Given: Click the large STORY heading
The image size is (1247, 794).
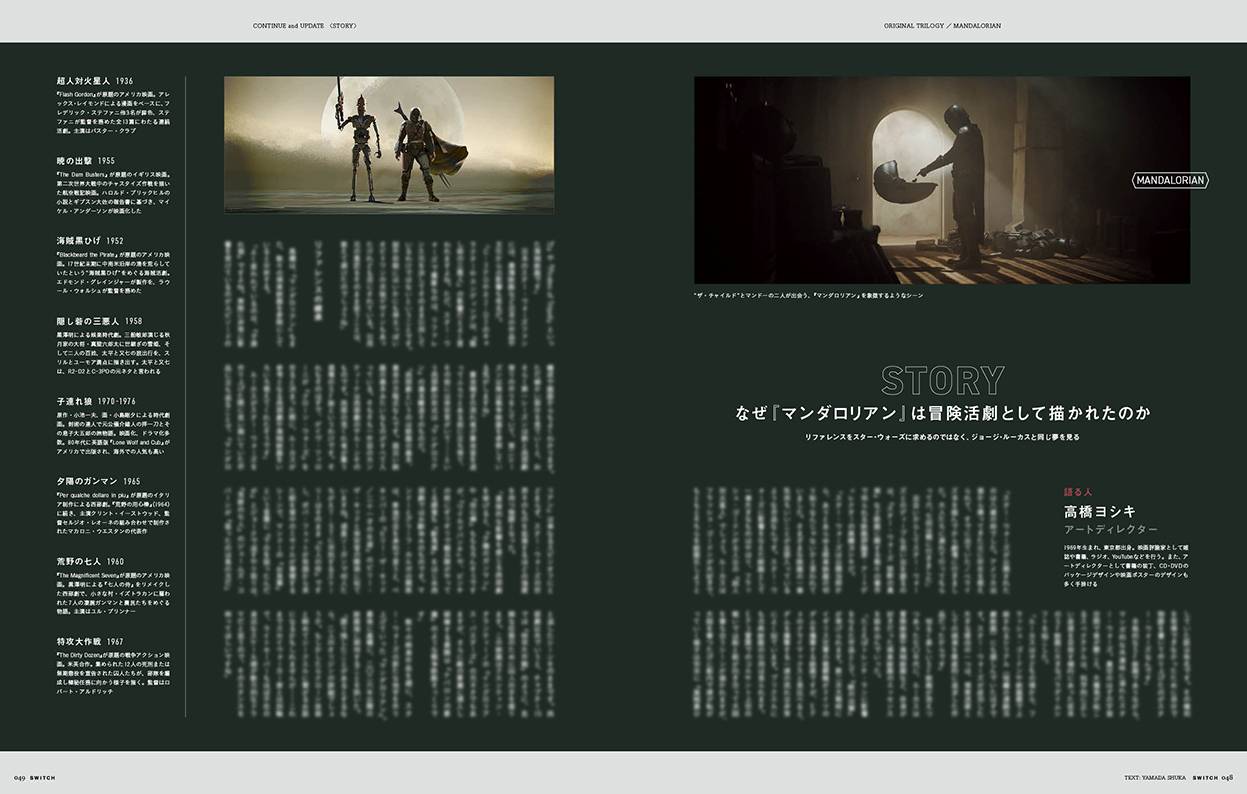Looking at the screenshot, I should pyautogui.click(x=943, y=381).
